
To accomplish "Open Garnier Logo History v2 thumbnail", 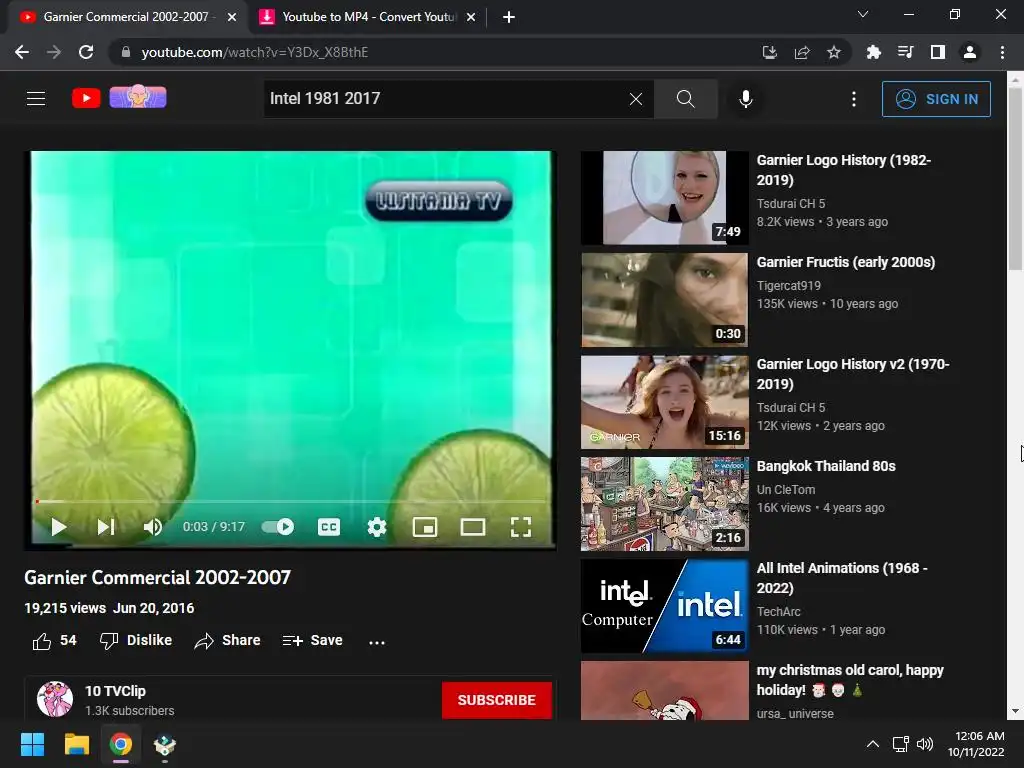I will [664, 402].
